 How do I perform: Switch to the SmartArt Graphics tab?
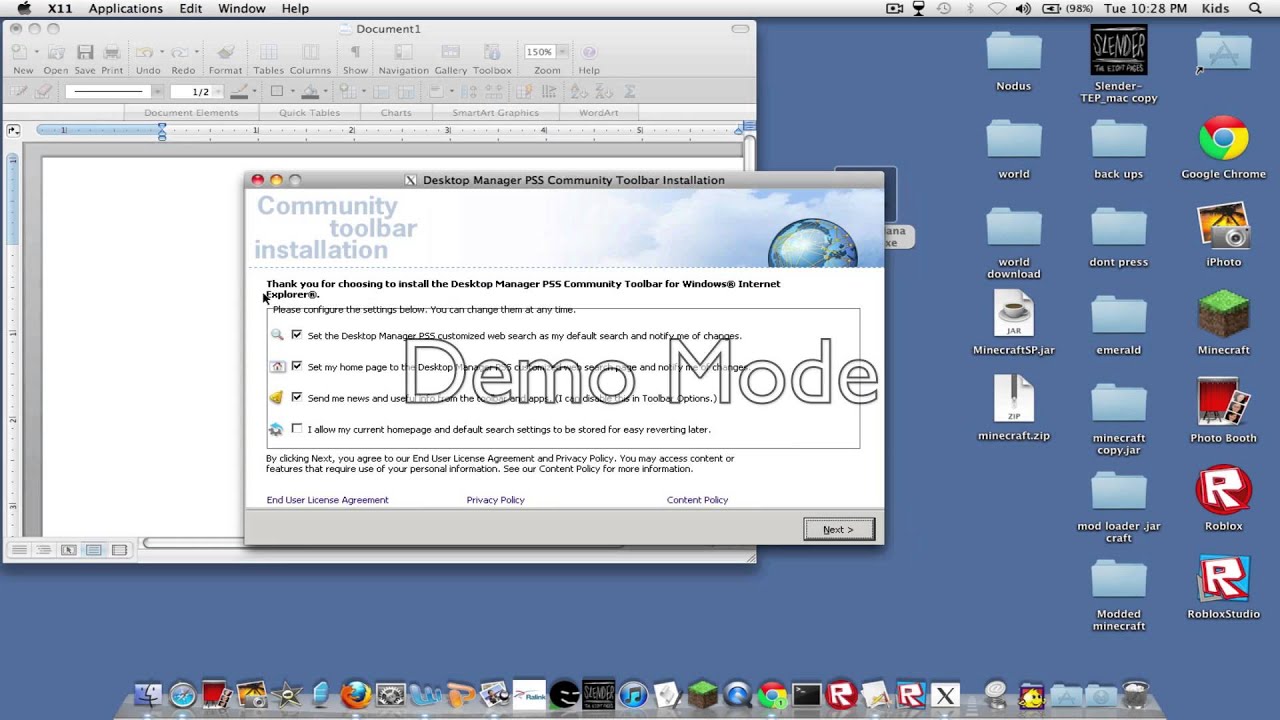point(495,112)
